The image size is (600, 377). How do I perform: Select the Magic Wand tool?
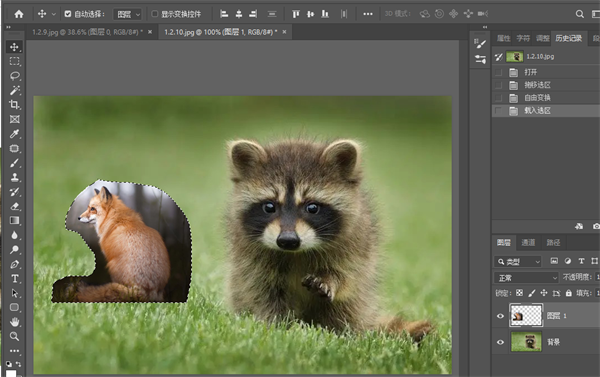tap(15, 90)
